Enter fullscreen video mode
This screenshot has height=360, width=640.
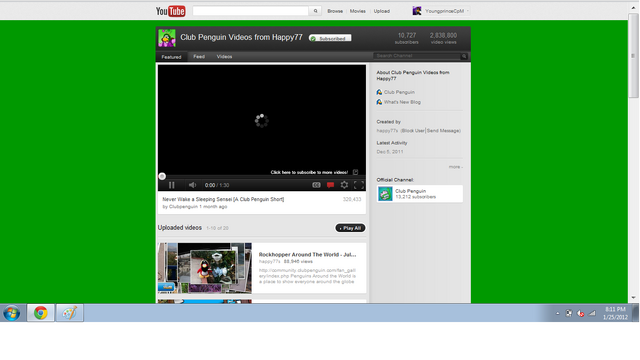coord(359,185)
